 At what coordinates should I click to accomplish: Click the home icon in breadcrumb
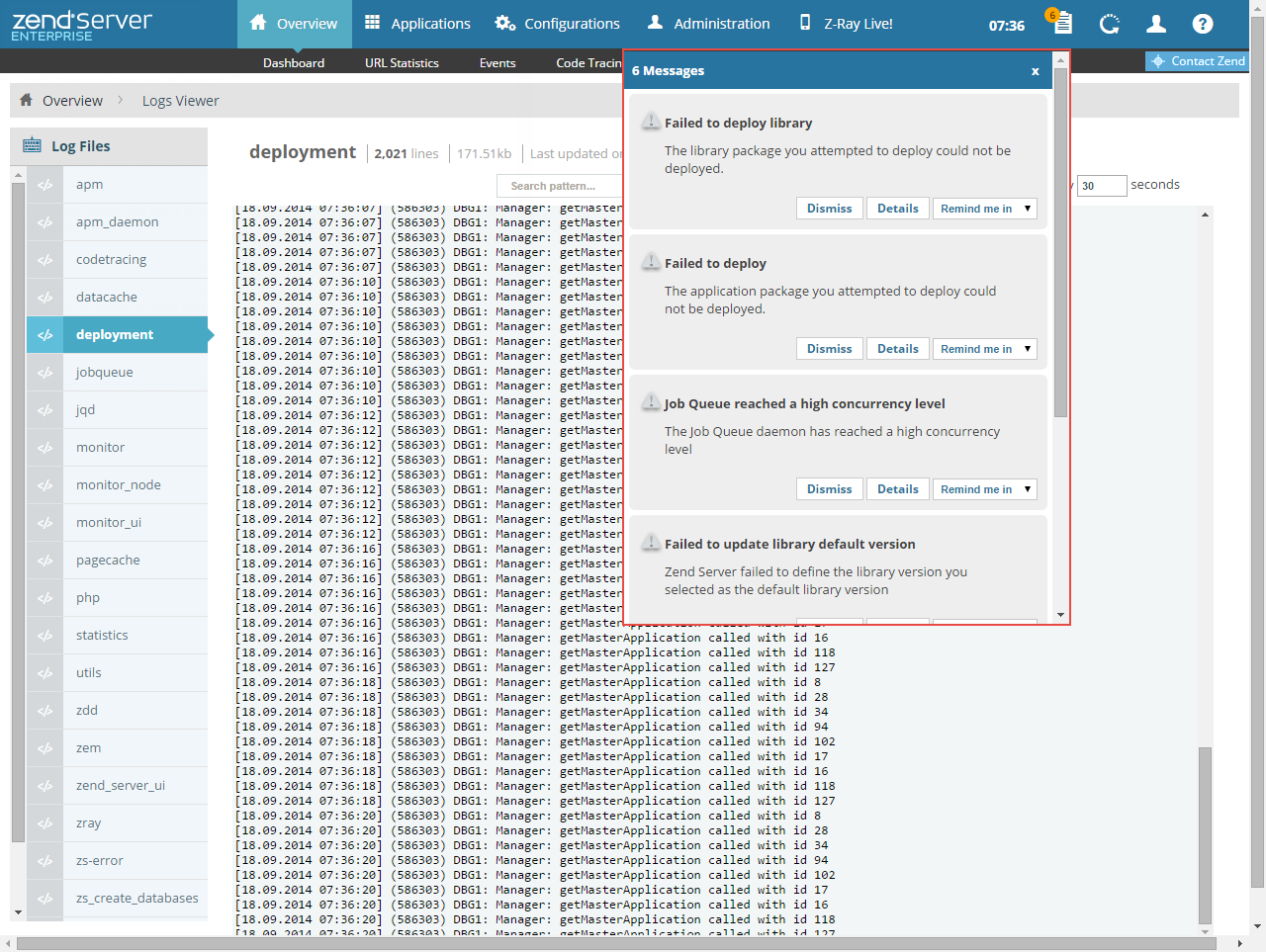27,100
